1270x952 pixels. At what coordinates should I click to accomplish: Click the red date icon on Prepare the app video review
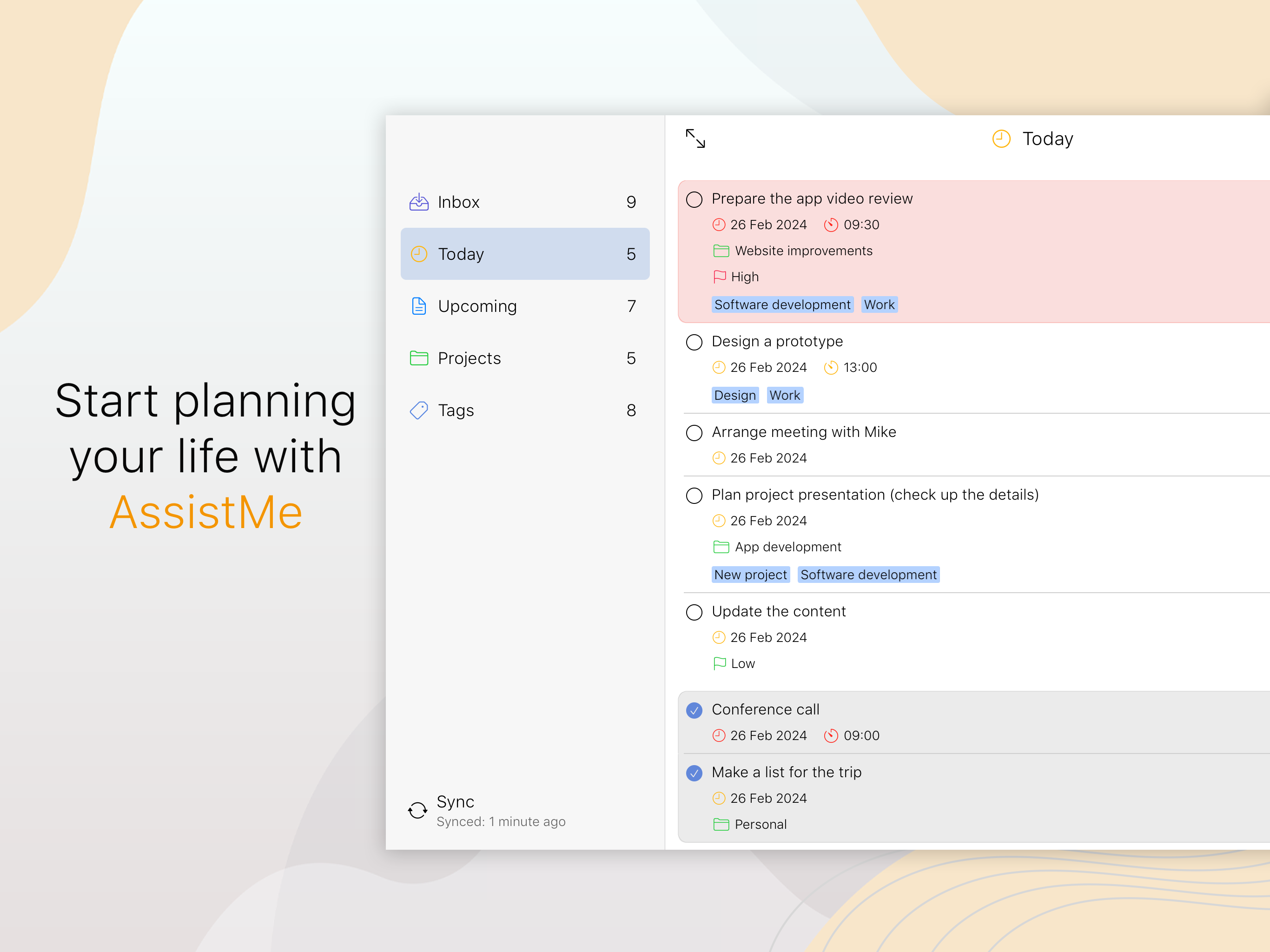click(x=719, y=225)
